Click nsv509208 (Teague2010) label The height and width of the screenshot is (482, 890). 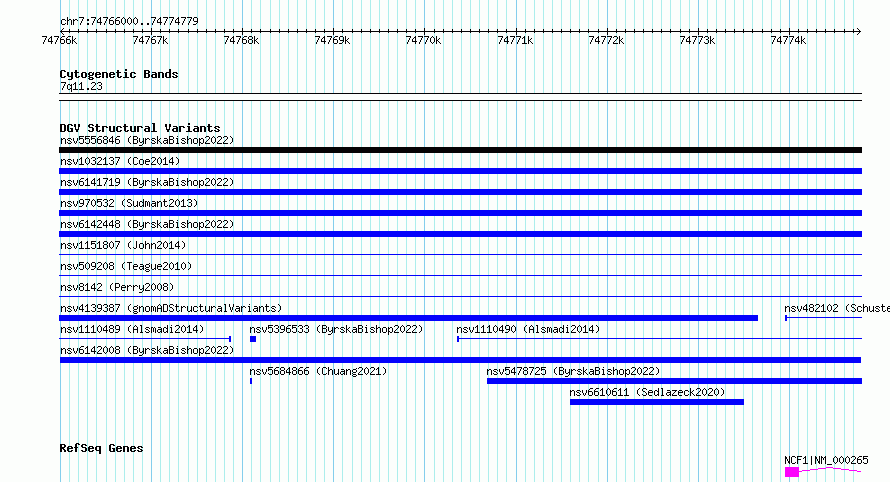point(126,266)
